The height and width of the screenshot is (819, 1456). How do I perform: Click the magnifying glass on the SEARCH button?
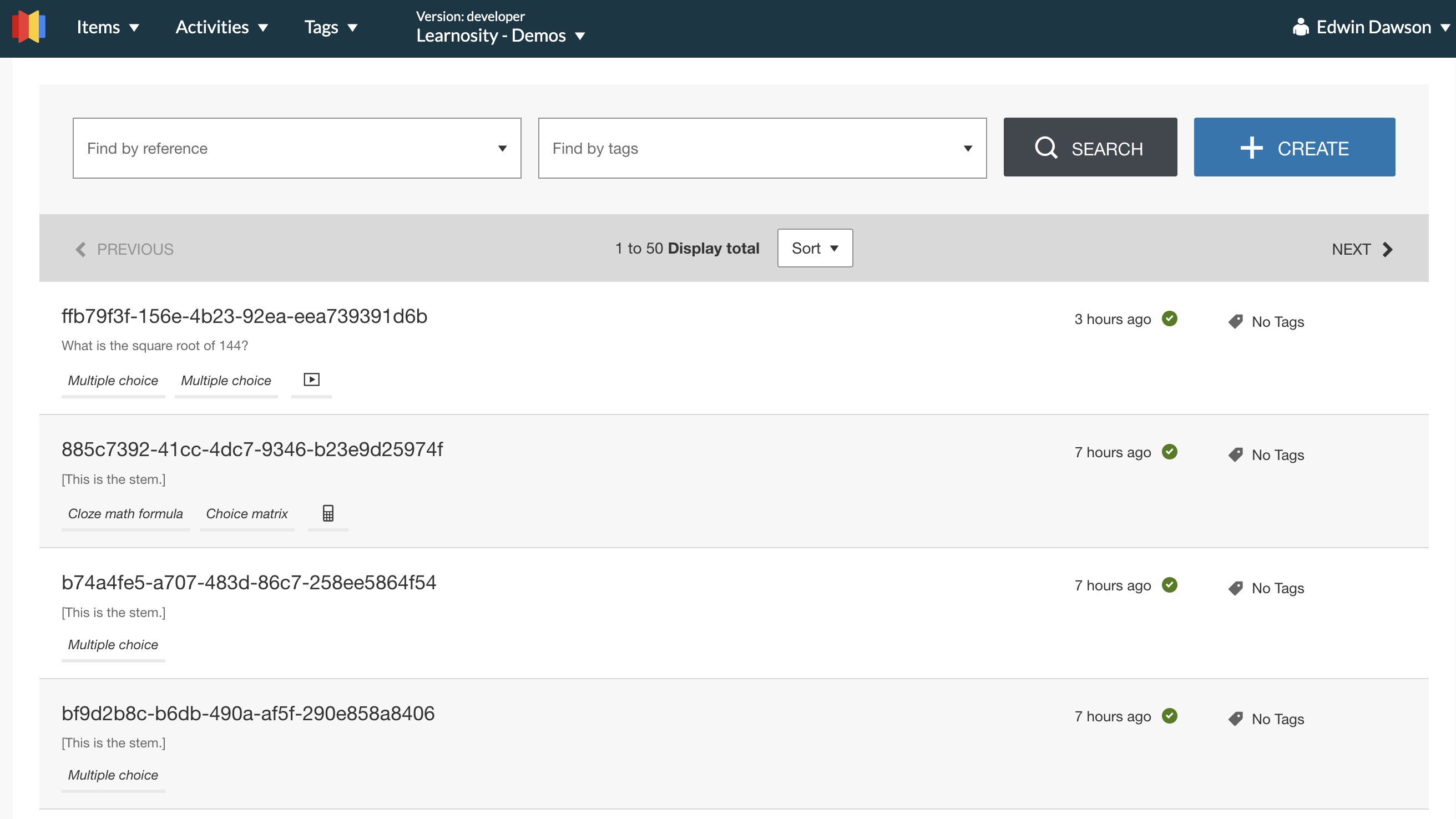(1047, 147)
